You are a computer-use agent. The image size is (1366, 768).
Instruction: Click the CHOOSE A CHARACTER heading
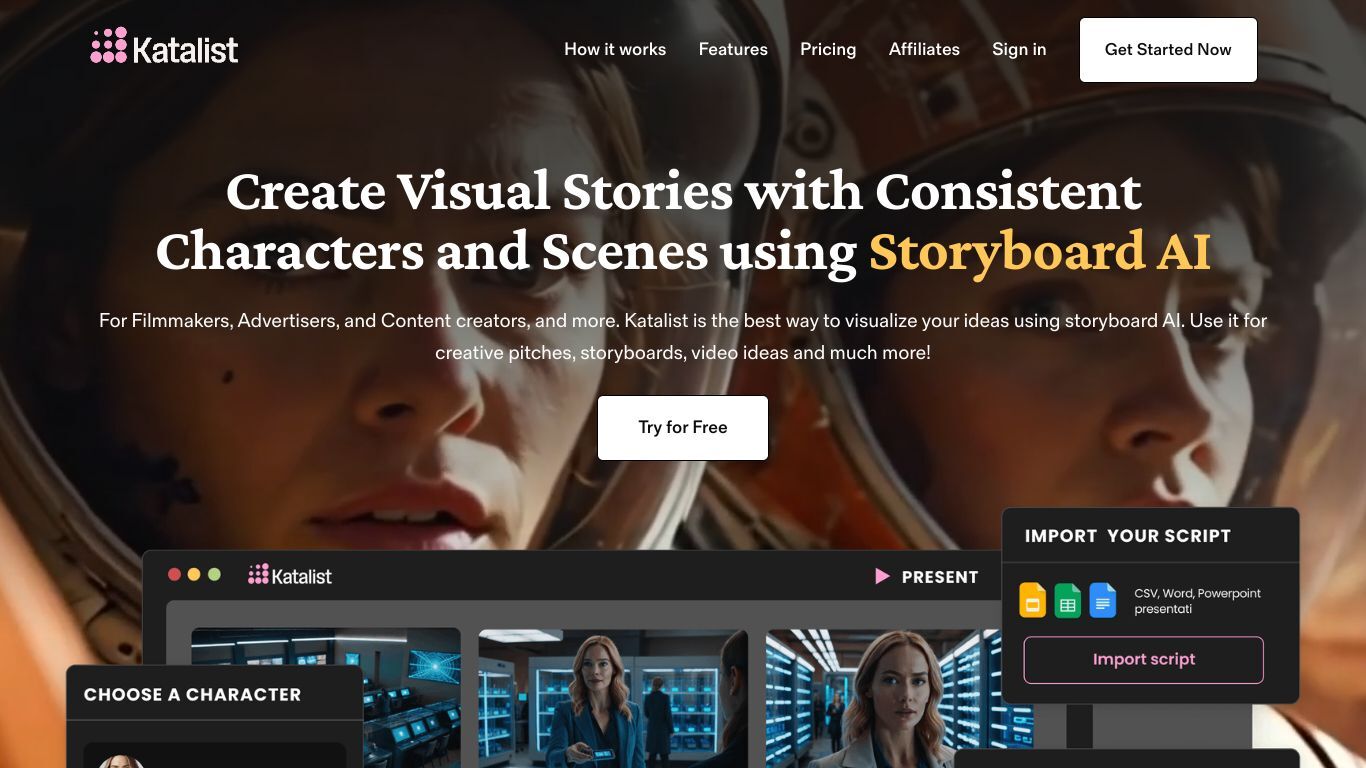[x=192, y=694]
